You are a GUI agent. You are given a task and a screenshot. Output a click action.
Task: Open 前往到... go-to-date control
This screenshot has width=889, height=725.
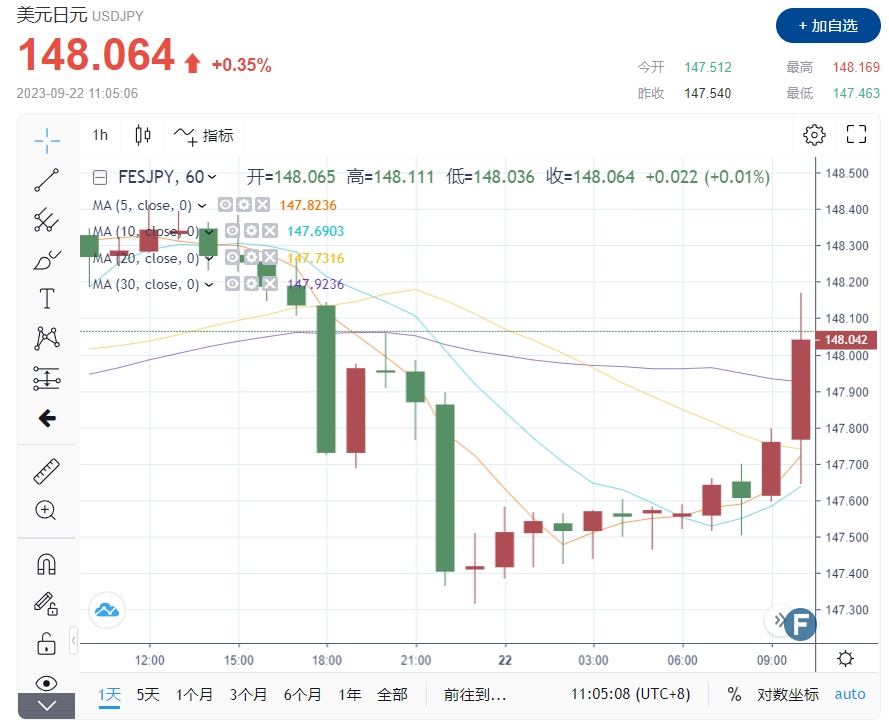[x=470, y=693]
